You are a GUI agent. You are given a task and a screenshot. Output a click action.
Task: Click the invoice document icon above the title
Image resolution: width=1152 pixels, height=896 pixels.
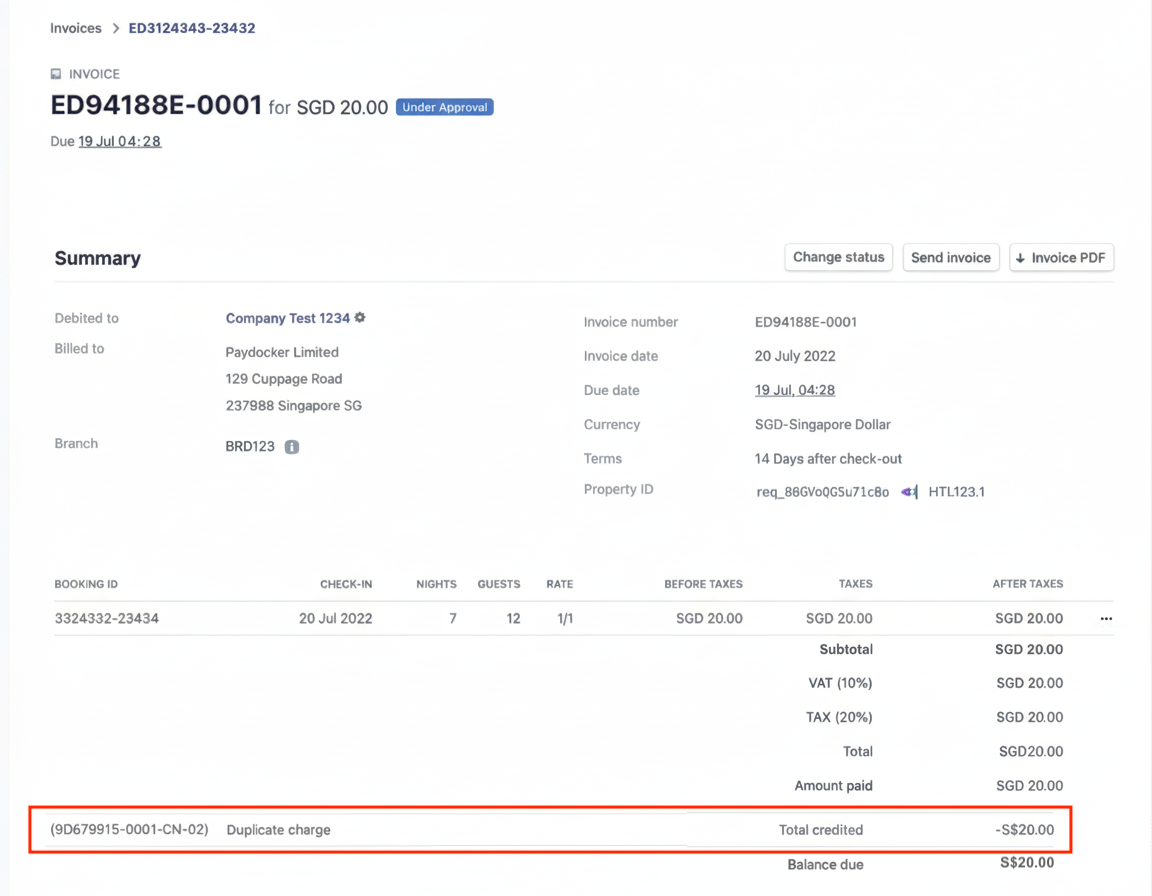[x=56, y=74]
